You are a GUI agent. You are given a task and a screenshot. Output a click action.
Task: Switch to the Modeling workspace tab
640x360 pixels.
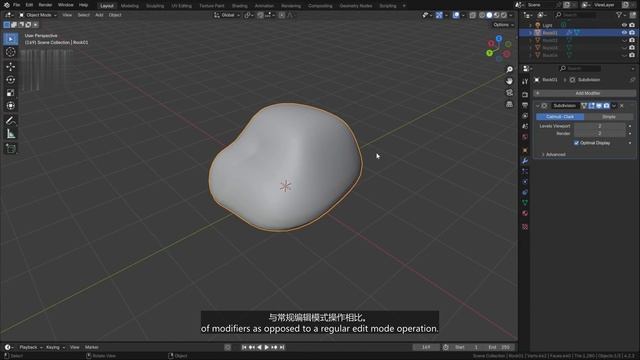click(x=129, y=6)
